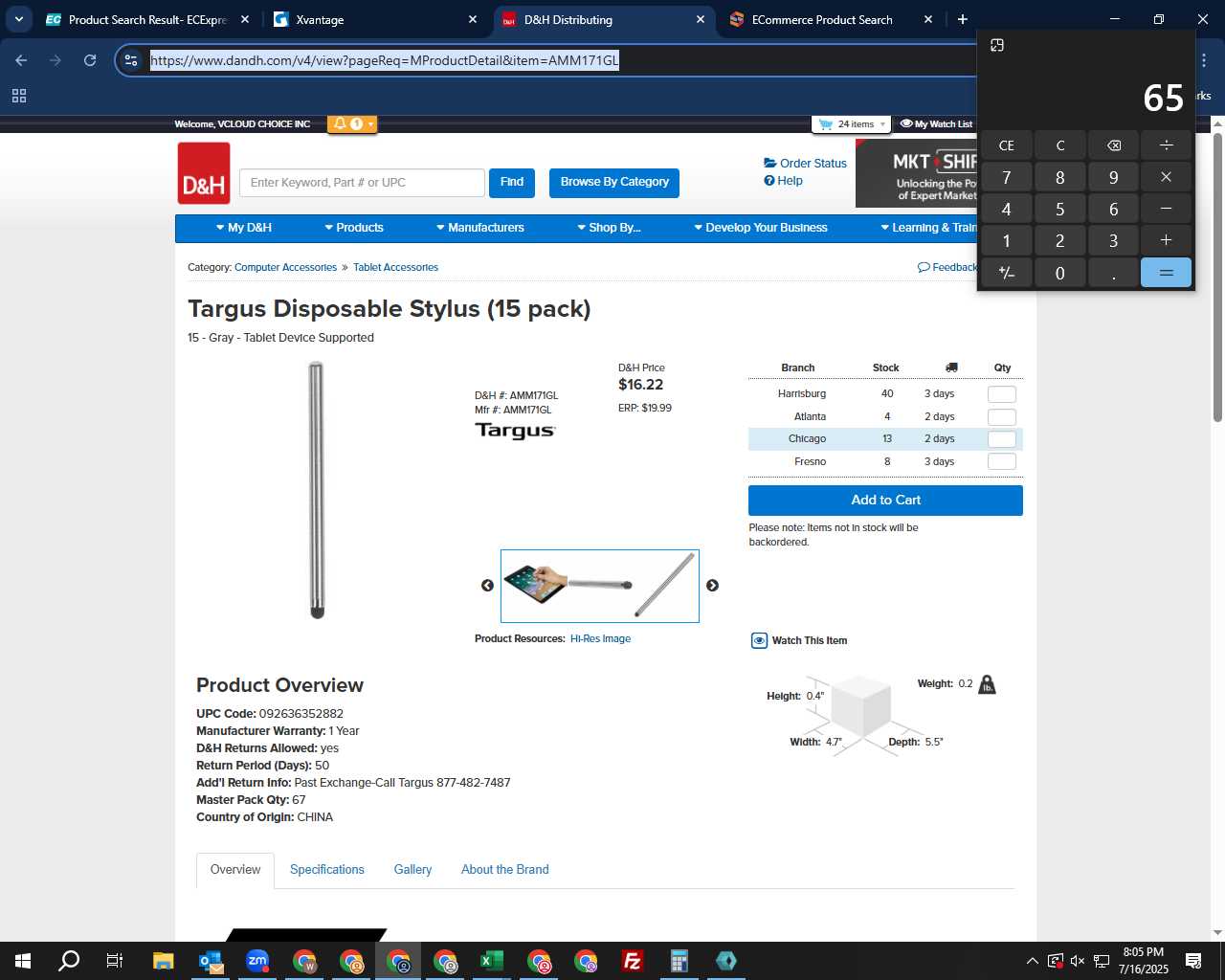The width and height of the screenshot is (1225, 980).
Task: Click the Harrisburg quantity field
Action: (1002, 394)
